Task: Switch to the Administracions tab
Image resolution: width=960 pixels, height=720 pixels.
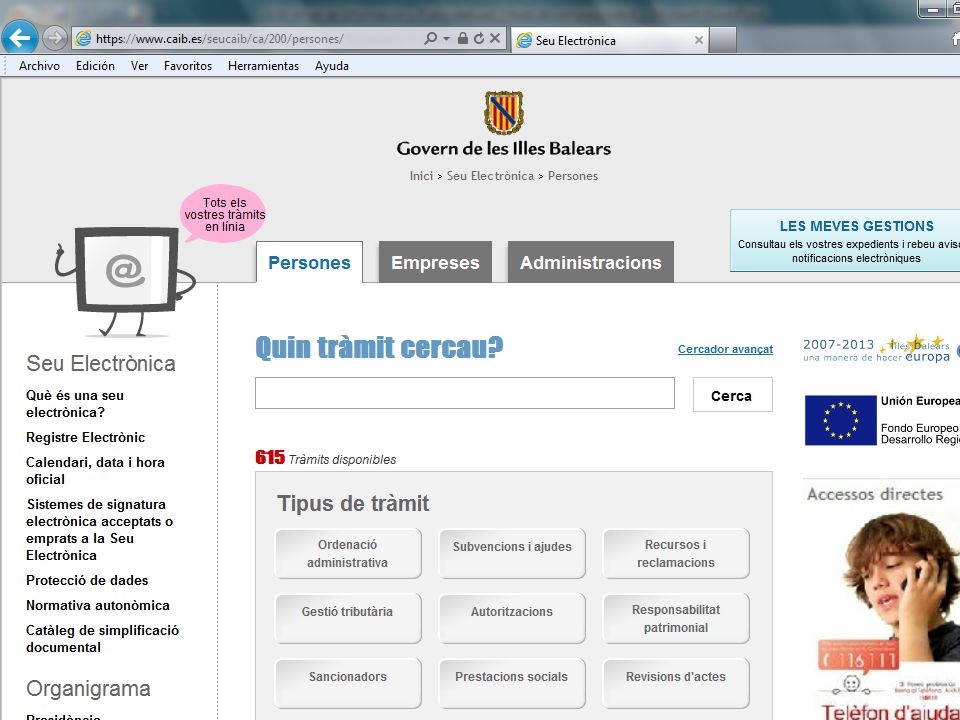Action: (591, 262)
